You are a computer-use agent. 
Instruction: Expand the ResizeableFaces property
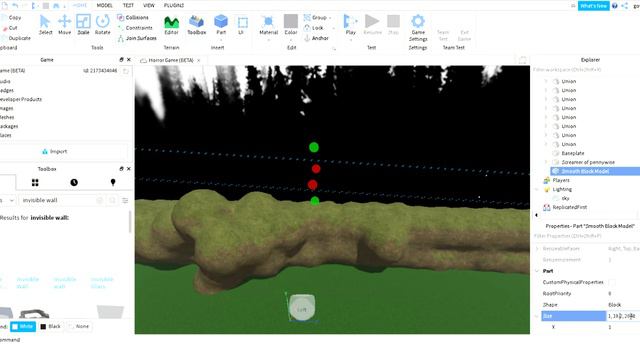(x=537, y=248)
